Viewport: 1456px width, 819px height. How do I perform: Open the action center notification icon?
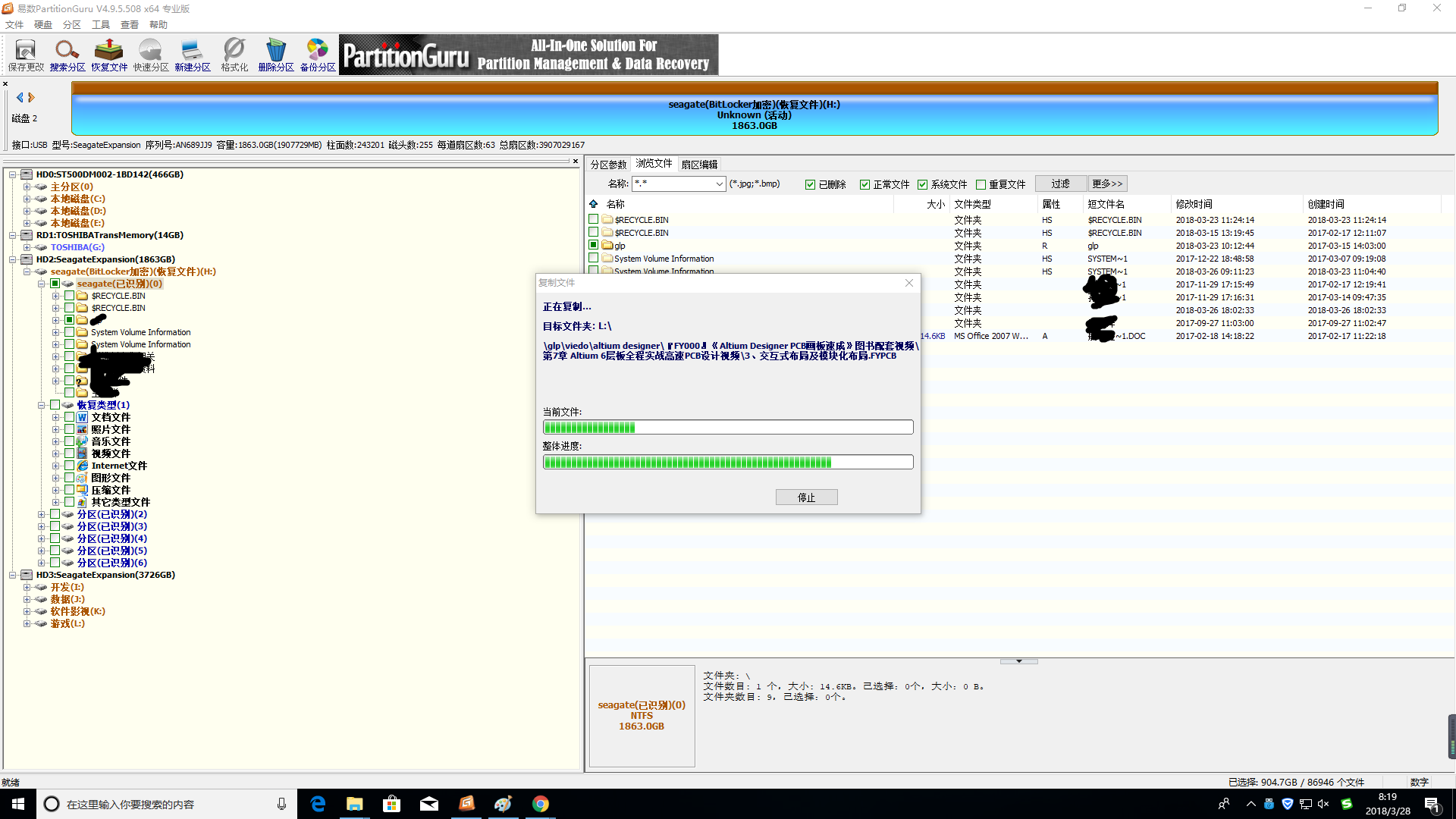click(1432, 805)
